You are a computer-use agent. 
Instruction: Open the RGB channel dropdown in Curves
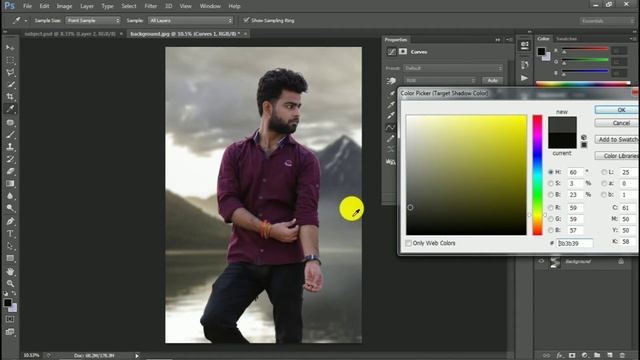coord(440,80)
